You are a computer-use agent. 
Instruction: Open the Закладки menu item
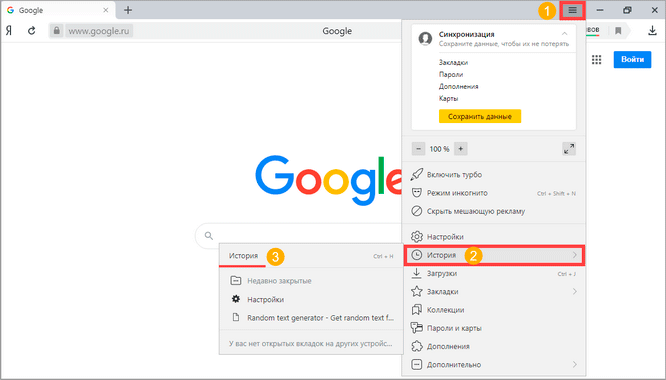[494, 292]
